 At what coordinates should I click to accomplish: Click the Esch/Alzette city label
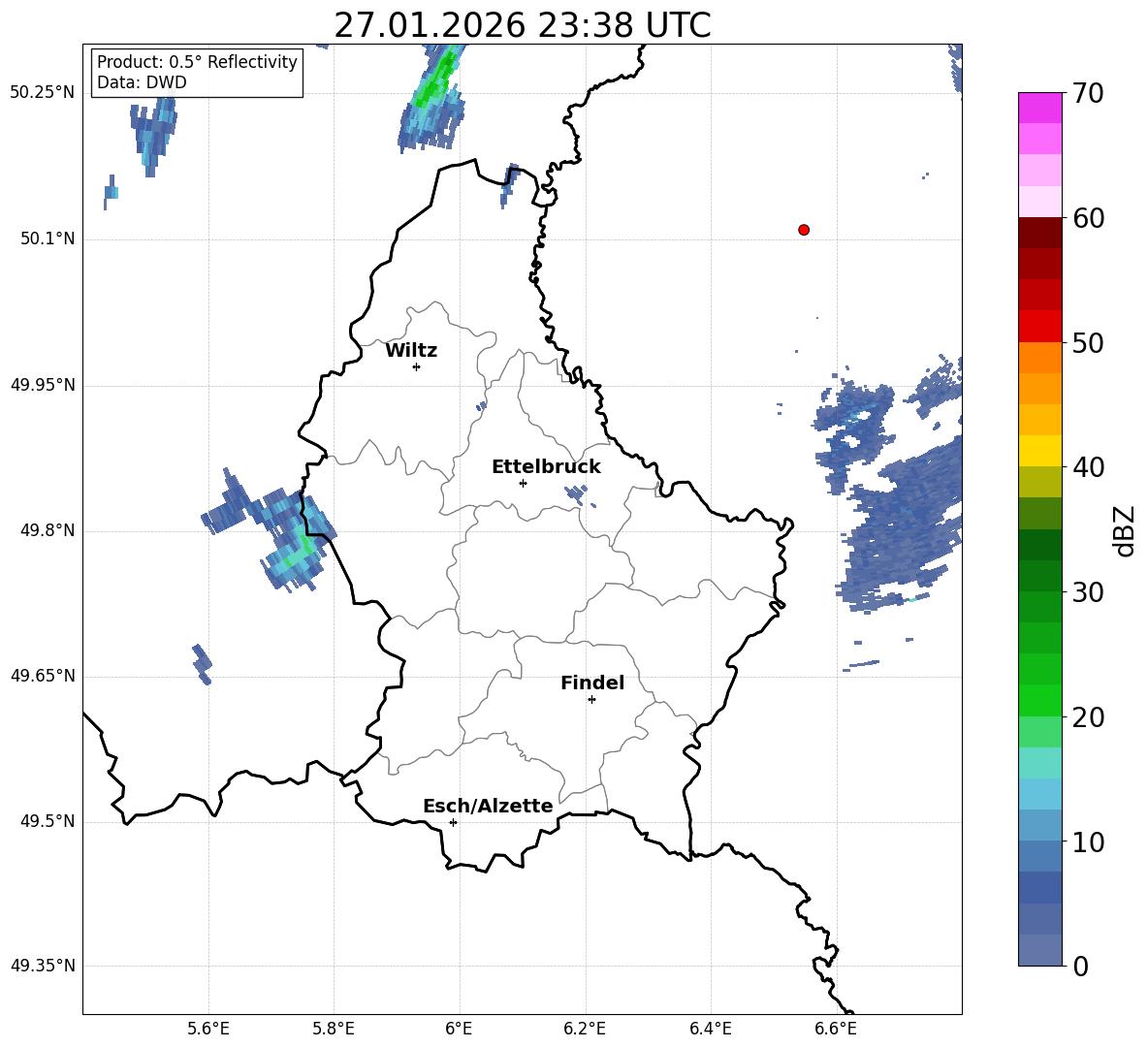coord(489,806)
